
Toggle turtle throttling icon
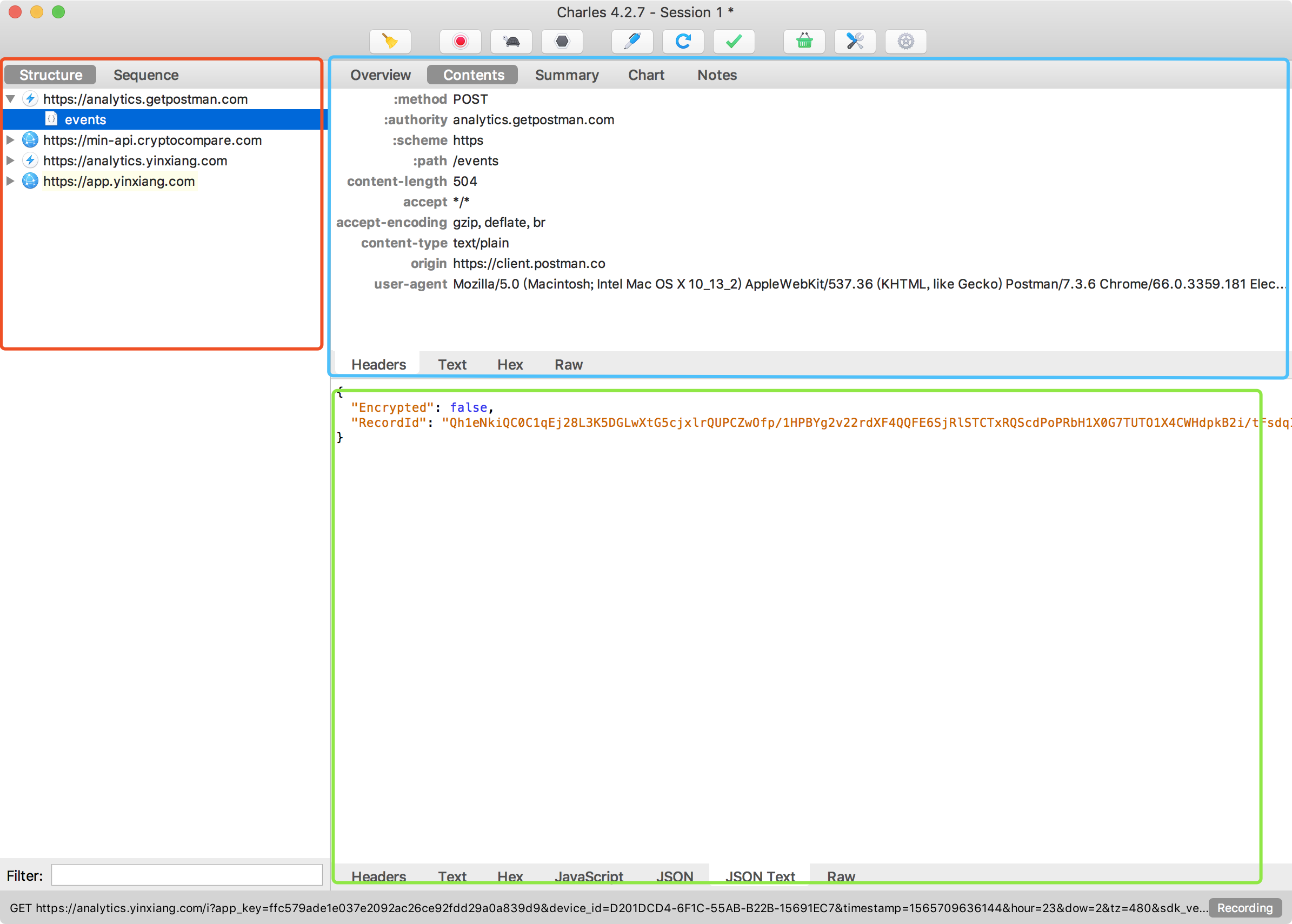(x=511, y=42)
